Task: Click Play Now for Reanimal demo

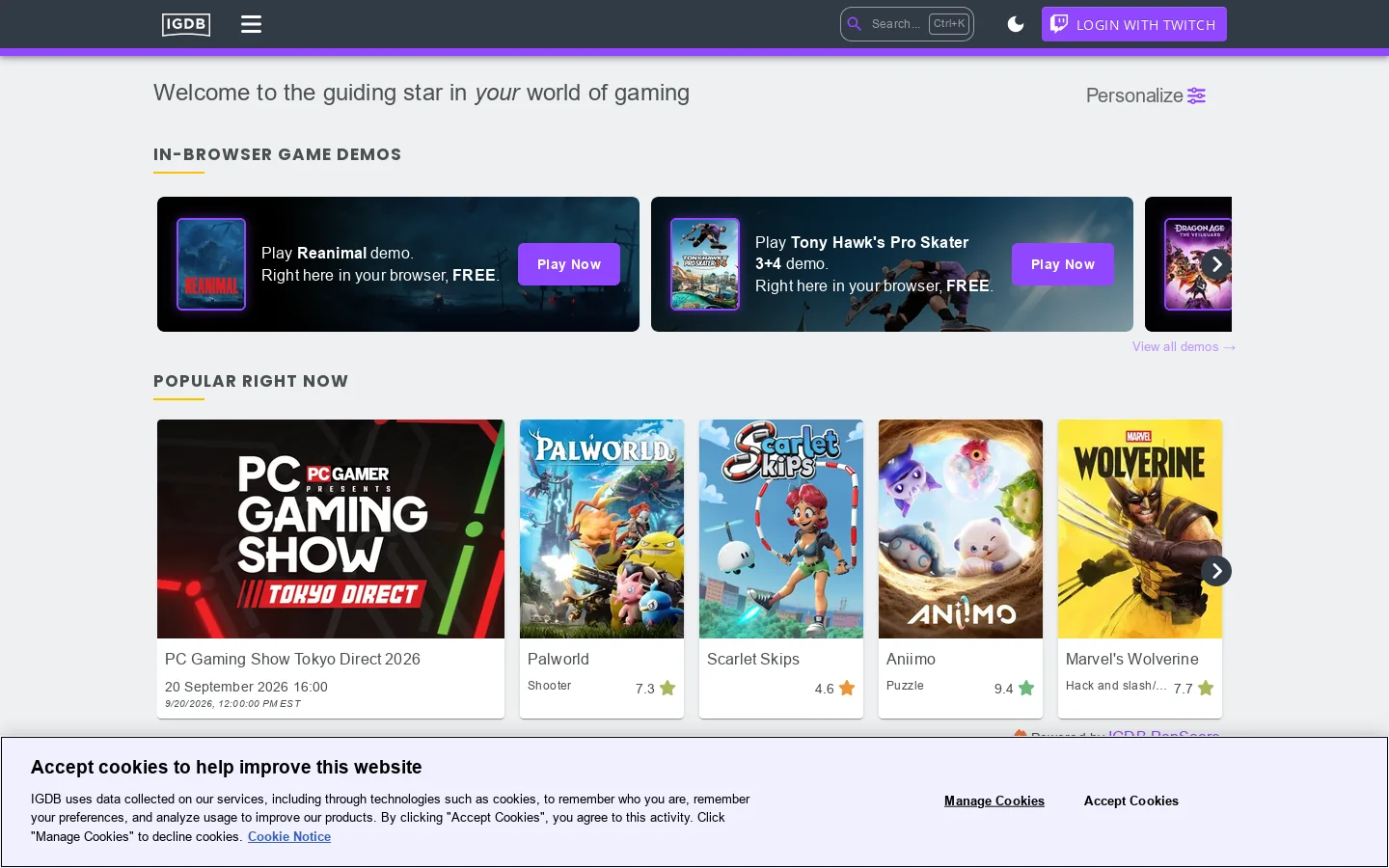Action: (569, 264)
